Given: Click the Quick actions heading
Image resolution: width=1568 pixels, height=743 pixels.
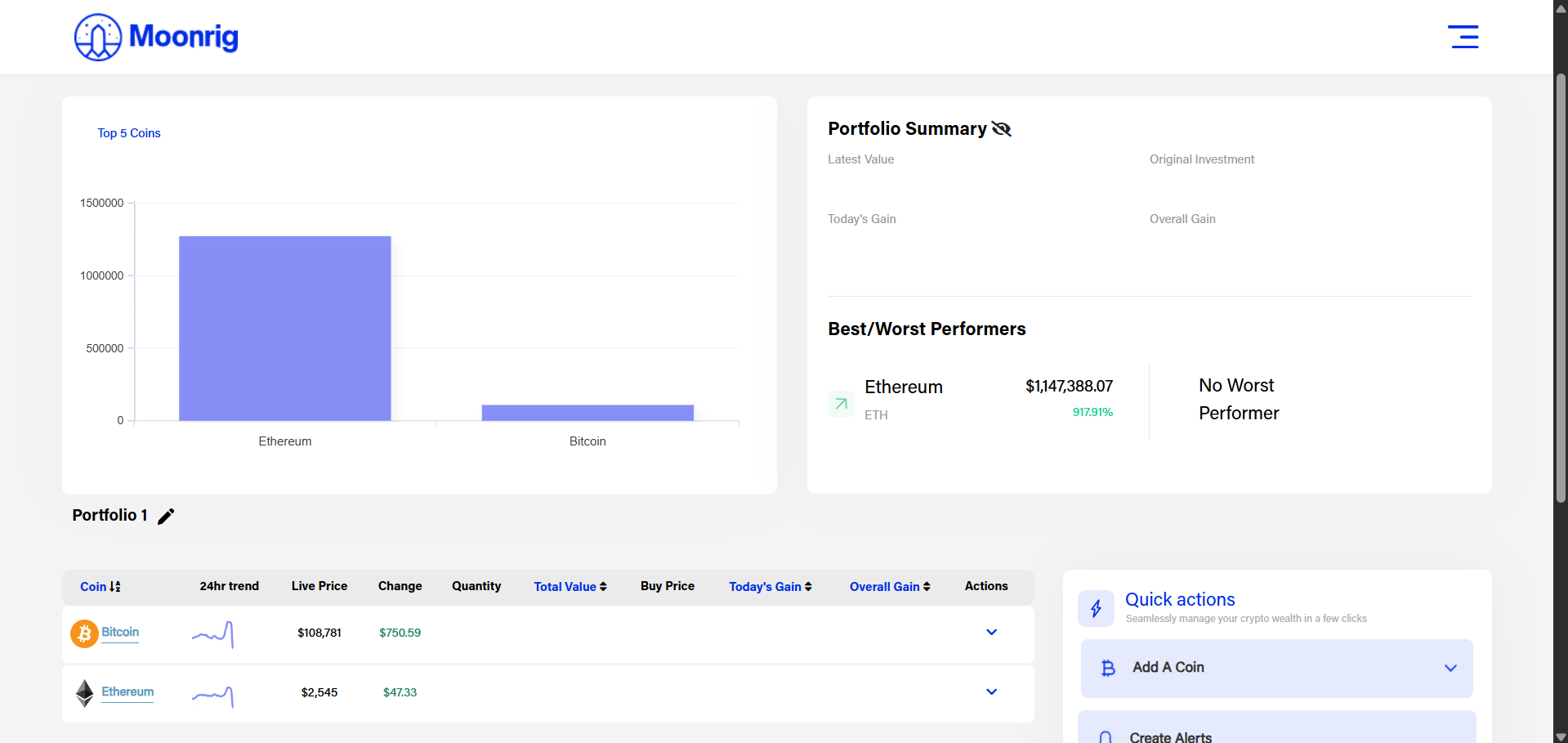Looking at the screenshot, I should (x=1180, y=599).
